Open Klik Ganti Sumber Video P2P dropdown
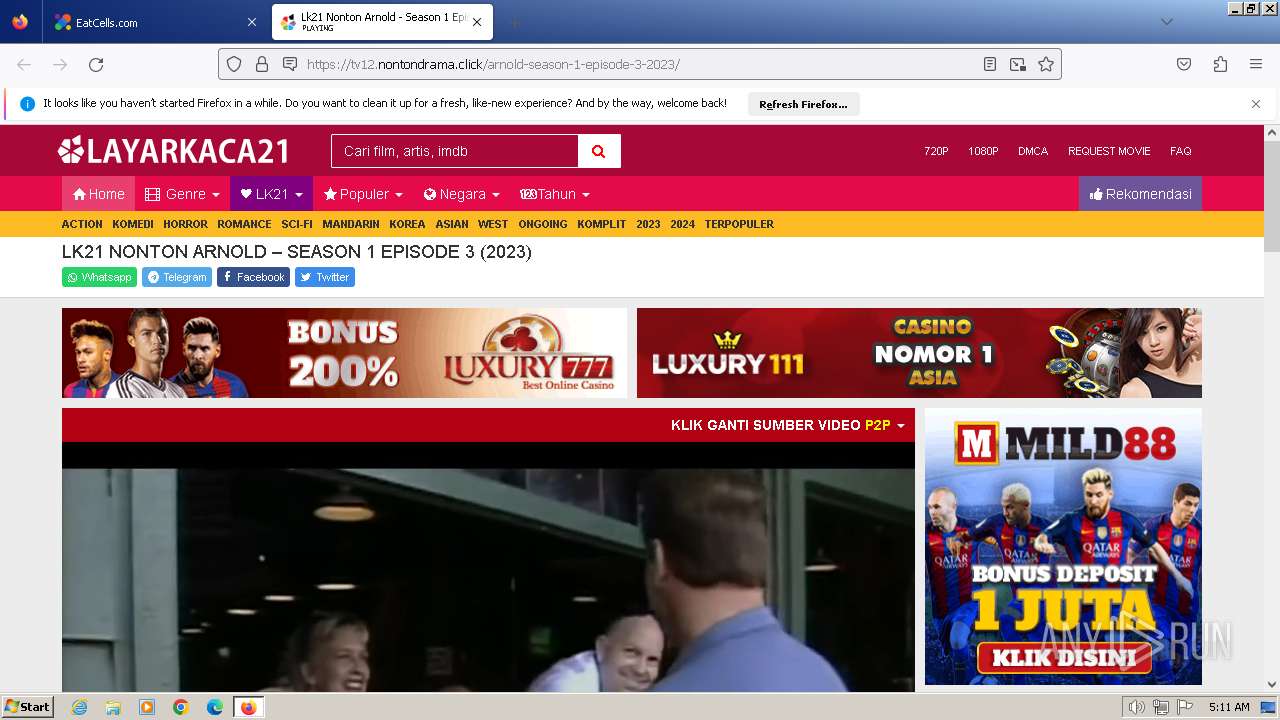 coord(788,425)
